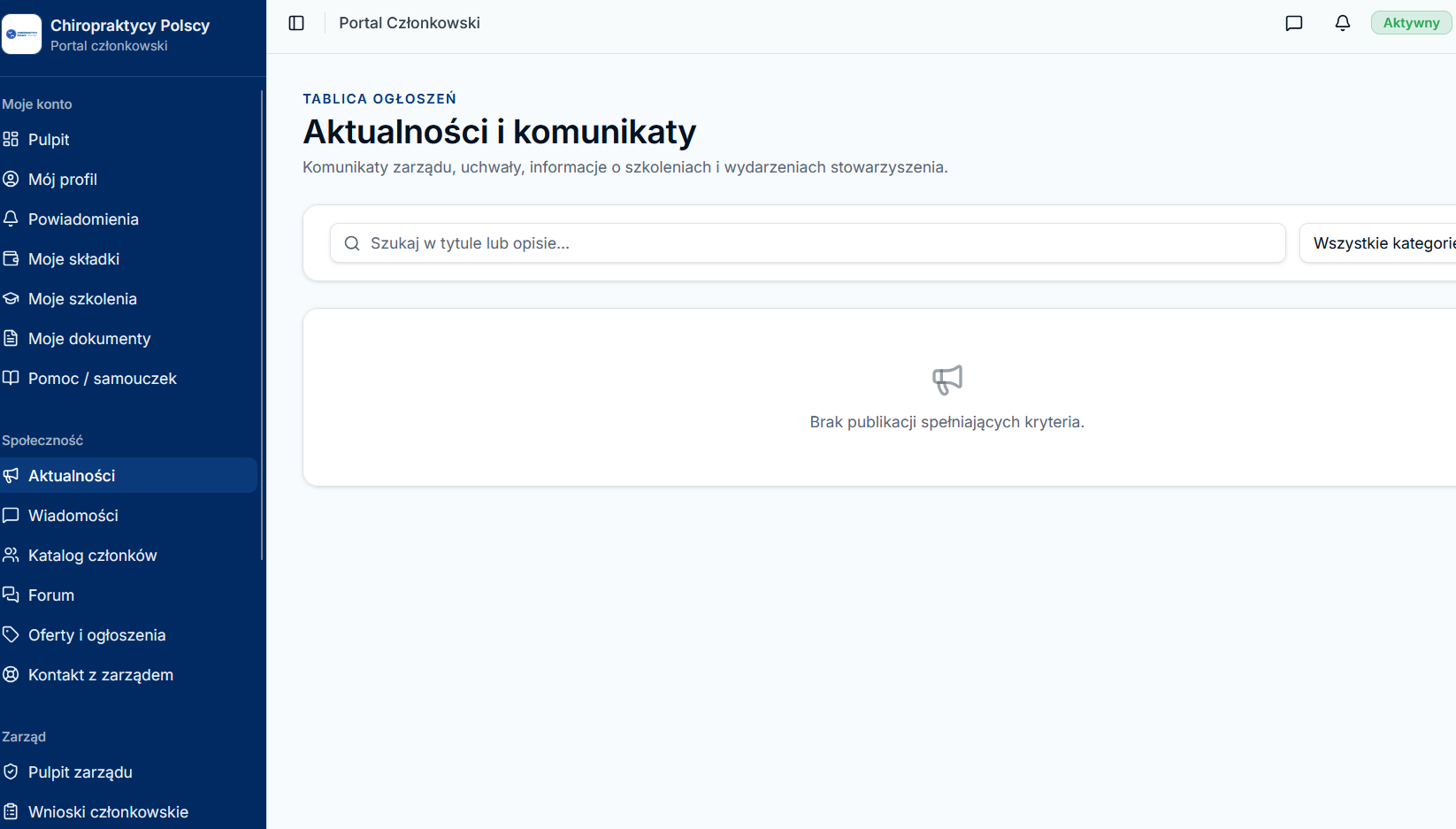
Task: Open the chat messages icon in header
Action: (x=1294, y=23)
